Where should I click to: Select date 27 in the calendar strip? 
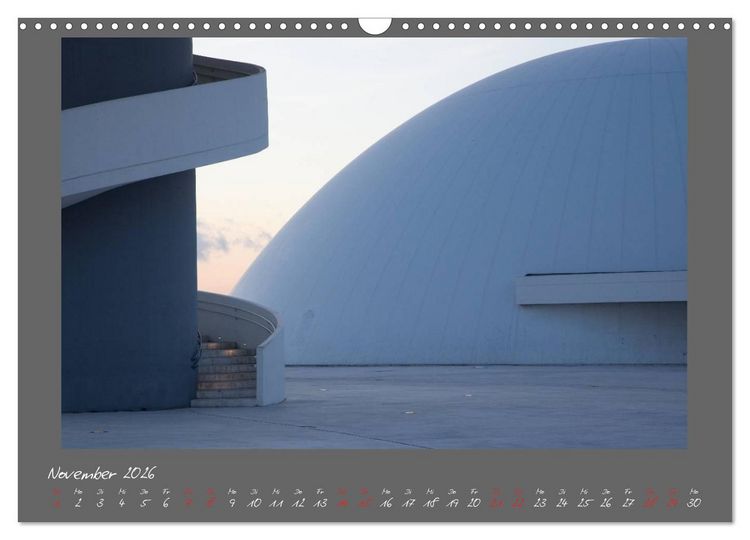(628, 503)
